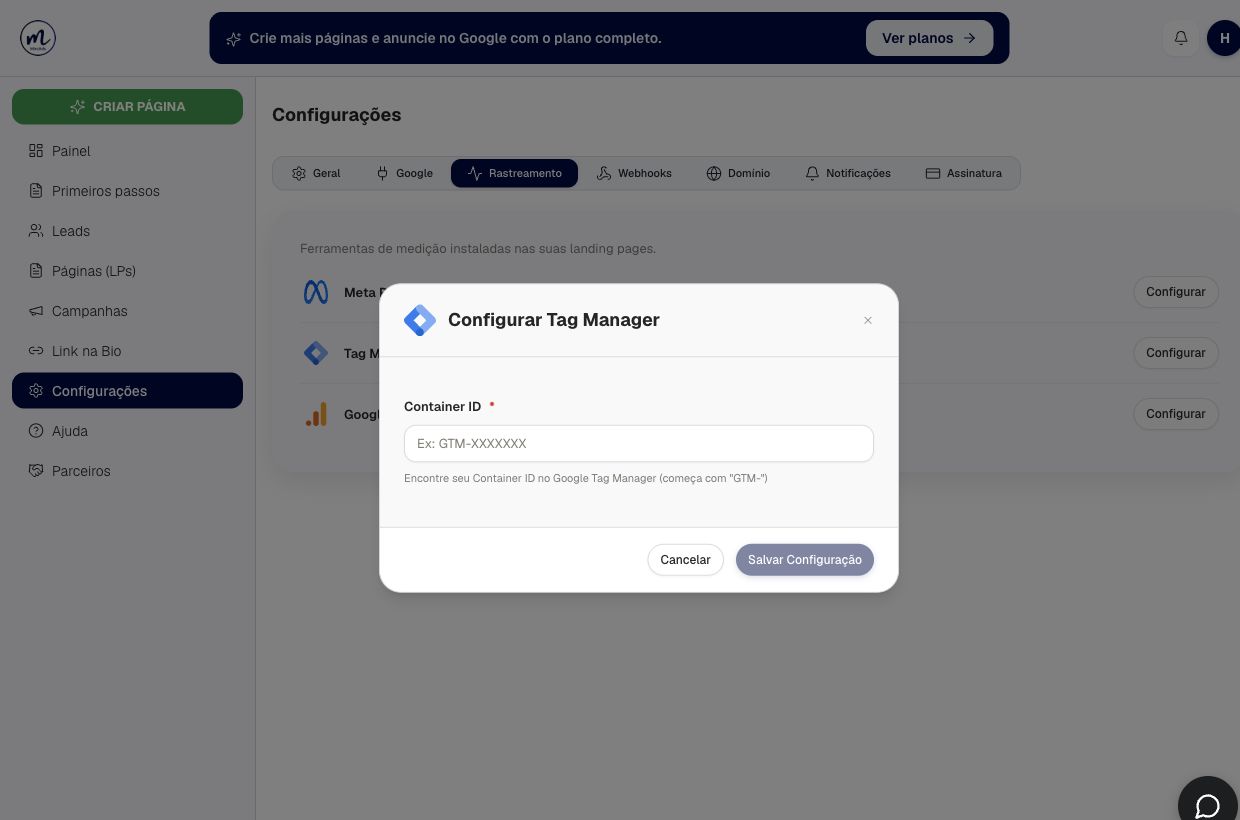Click Salvar Configuração button

(805, 560)
